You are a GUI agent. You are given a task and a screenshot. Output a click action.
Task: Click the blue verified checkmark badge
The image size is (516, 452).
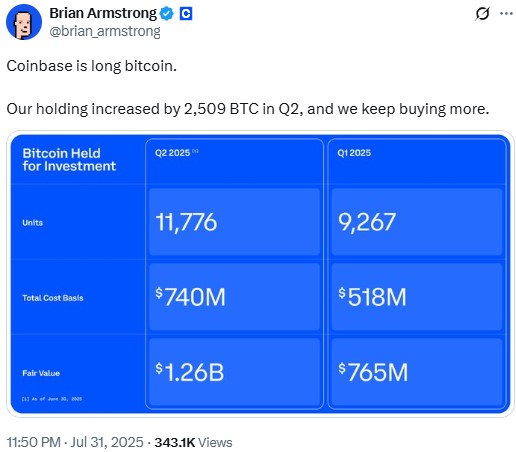[167, 14]
